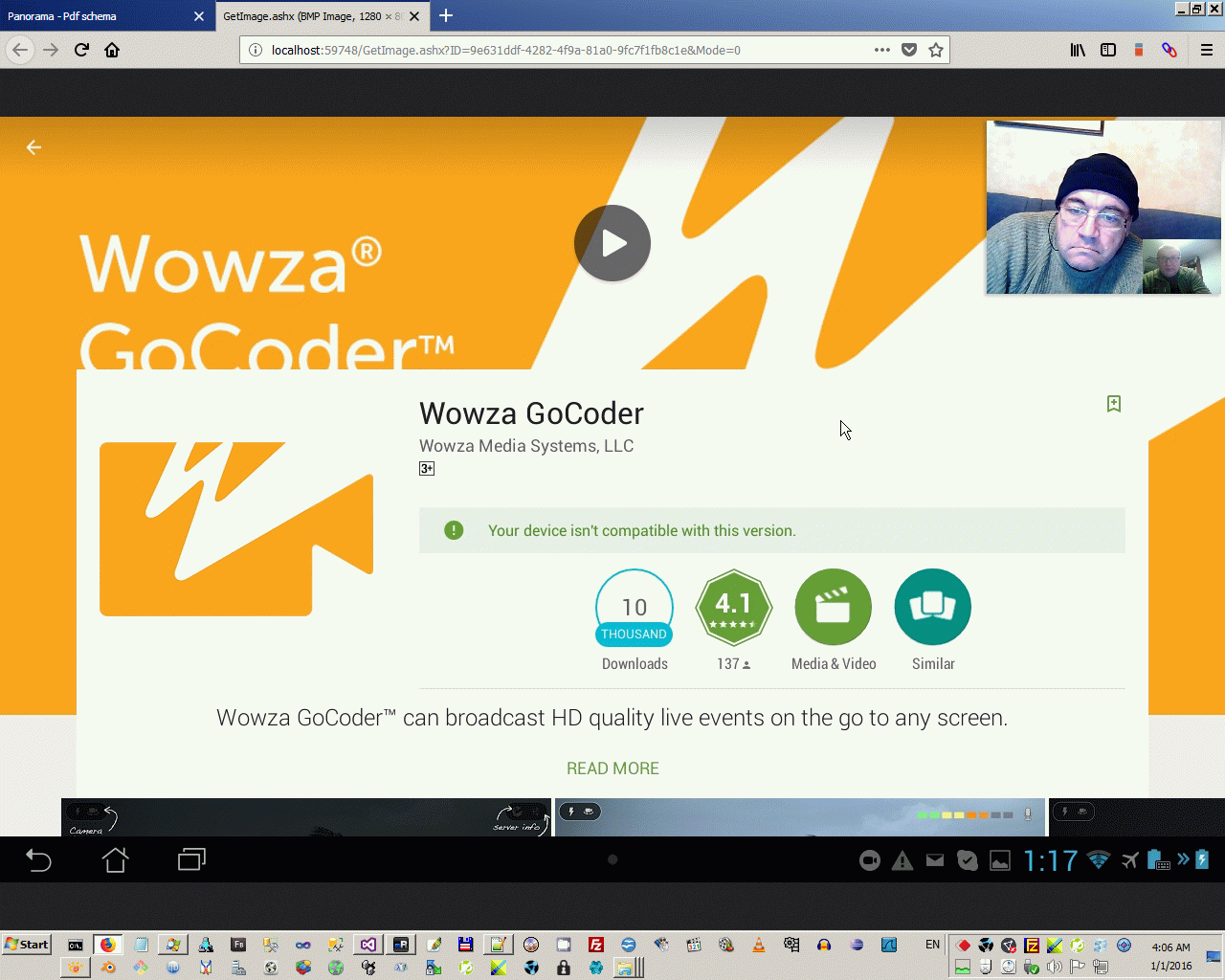The image size is (1225, 980).
Task: Bookmark this page with star icon
Action: (936, 50)
